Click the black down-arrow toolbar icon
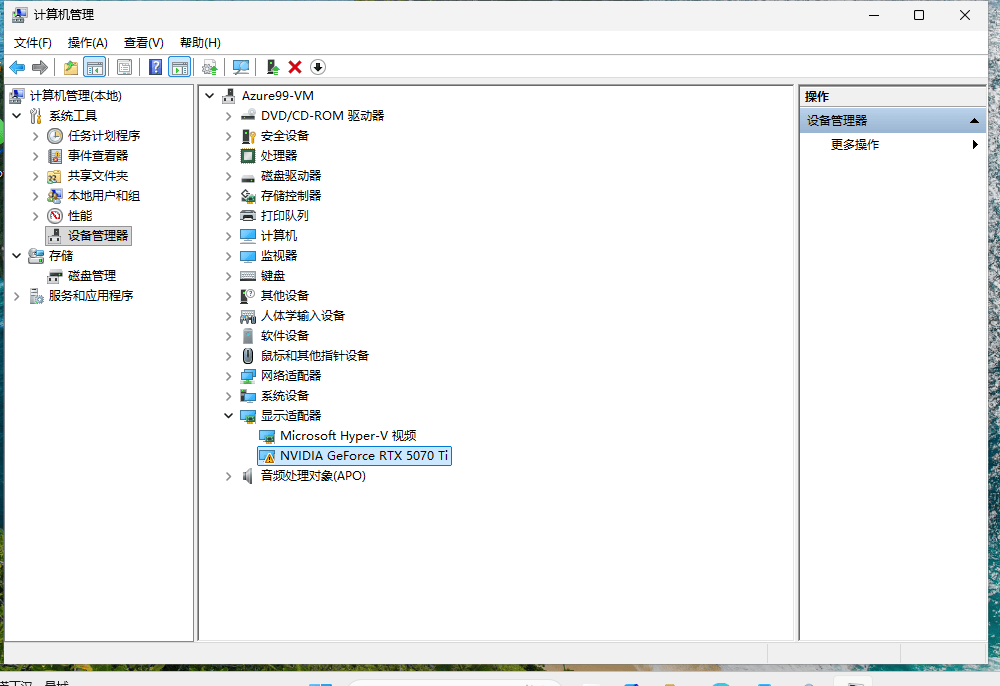Image resolution: width=1000 pixels, height=686 pixels. click(318, 67)
